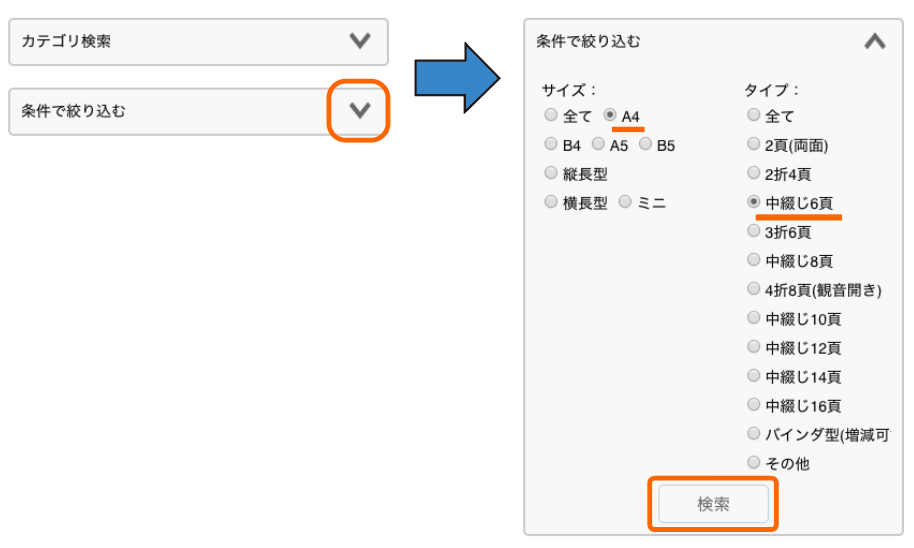Choose the 2頁(両面) type option
Screen dimensions: 914x548
coord(754,143)
